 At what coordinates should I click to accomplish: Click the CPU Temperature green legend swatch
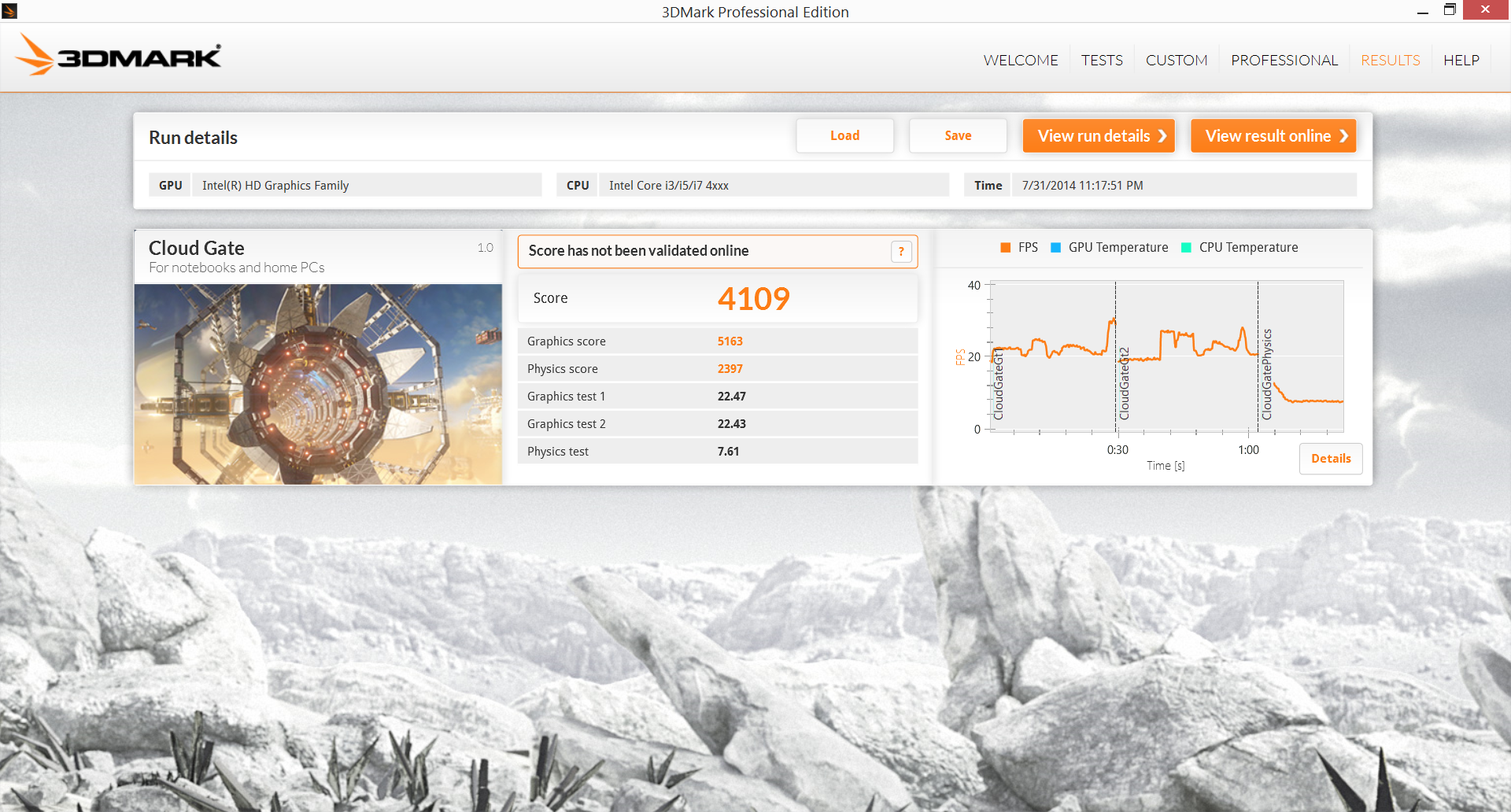(x=1186, y=247)
